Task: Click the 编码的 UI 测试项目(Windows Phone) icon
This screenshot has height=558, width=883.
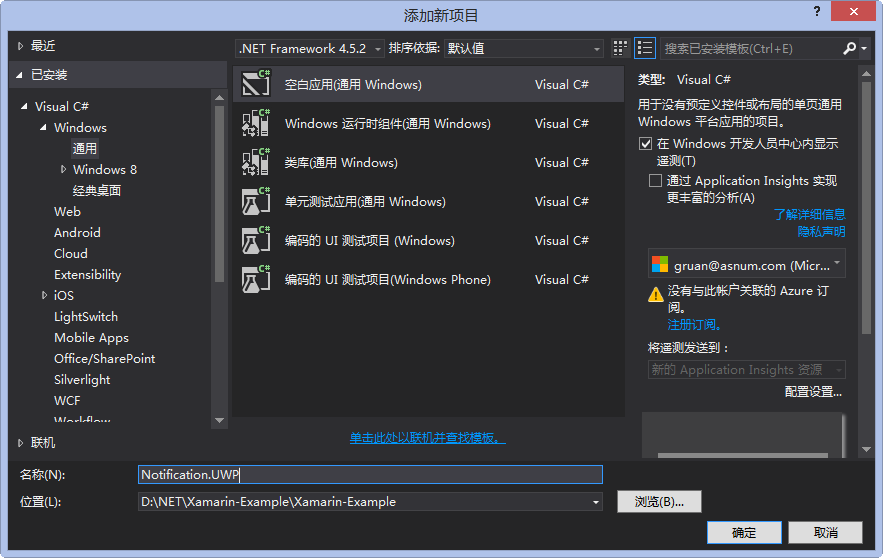Action: pyautogui.click(x=256, y=279)
